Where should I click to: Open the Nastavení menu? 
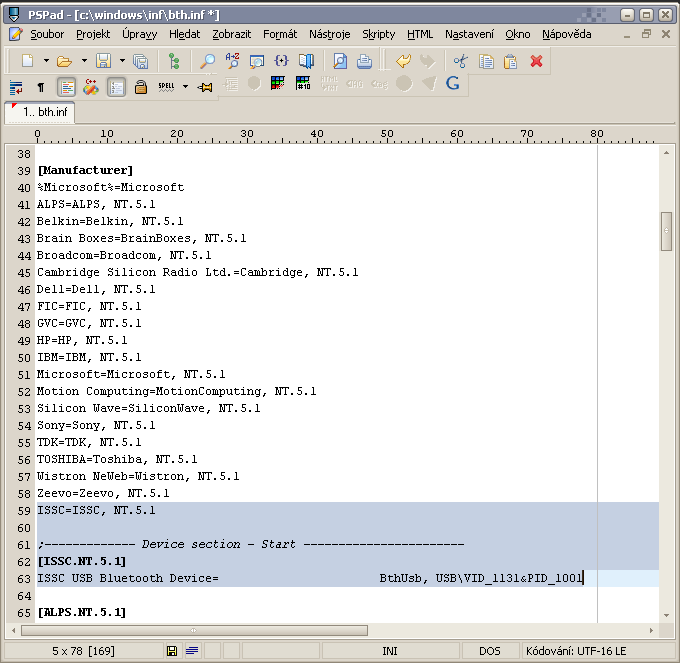tap(469, 34)
